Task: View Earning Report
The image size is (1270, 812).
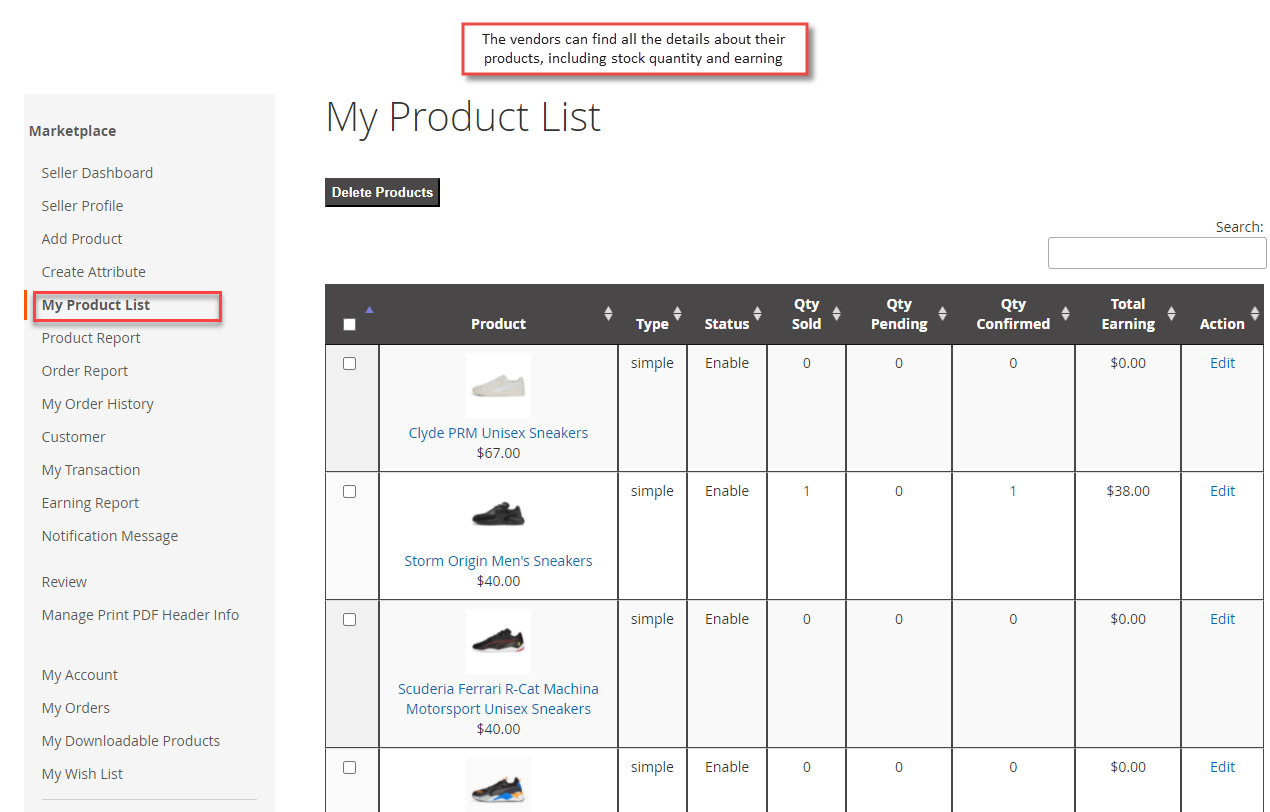Action: pyautogui.click(x=90, y=503)
